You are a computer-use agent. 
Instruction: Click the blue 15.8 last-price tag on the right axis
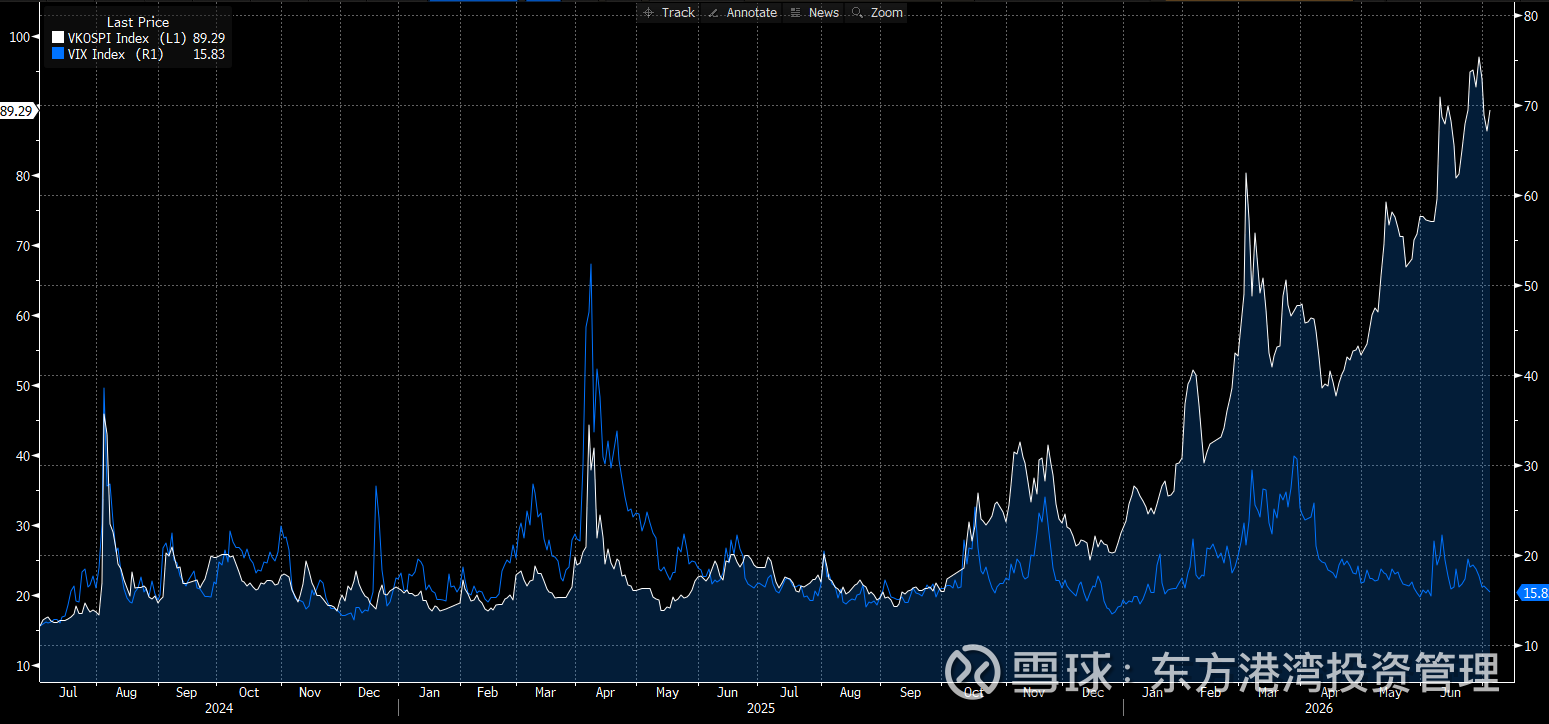pos(1534,593)
